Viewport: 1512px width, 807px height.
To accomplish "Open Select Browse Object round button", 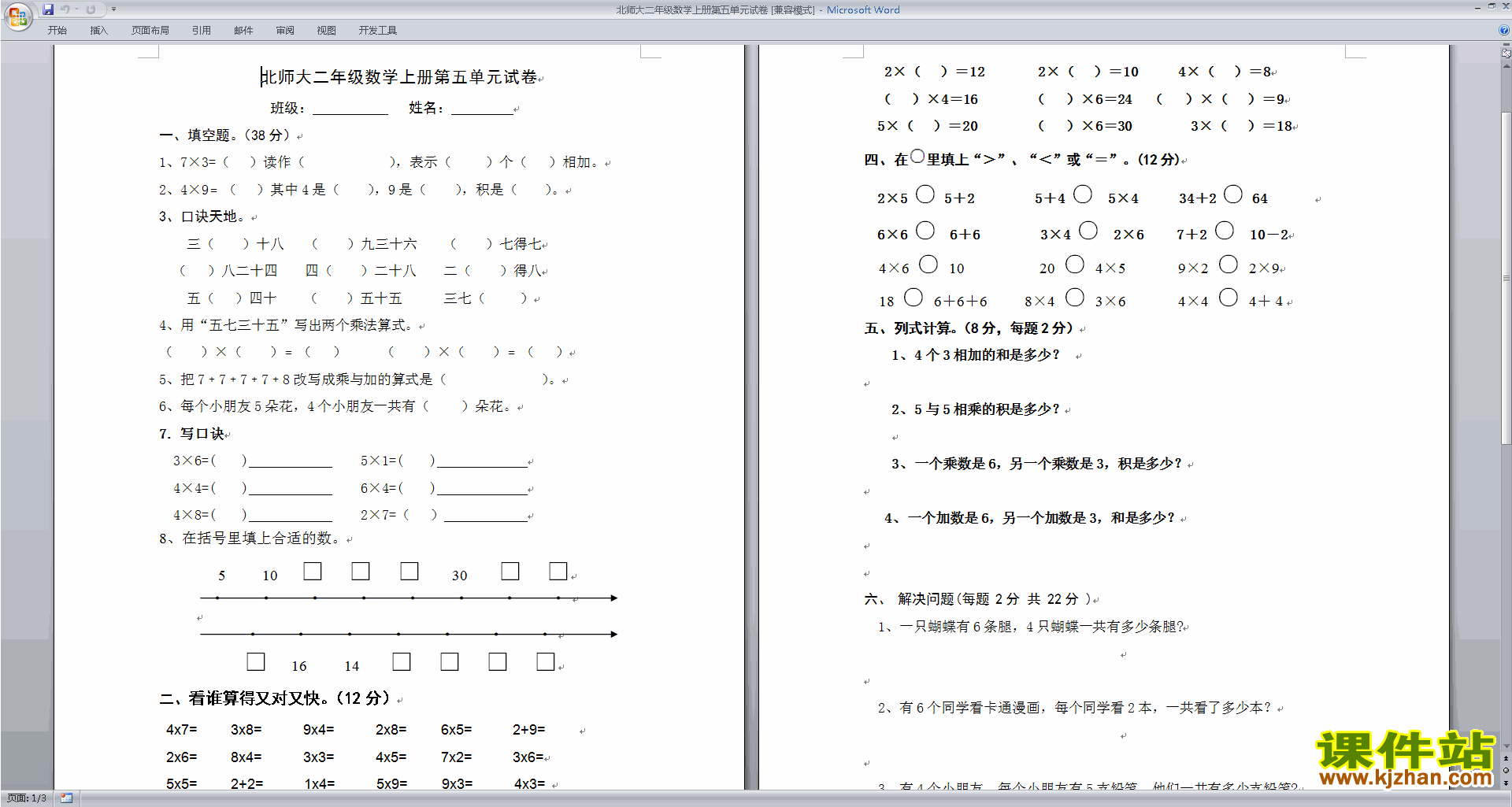I will pyautogui.click(x=1506, y=770).
